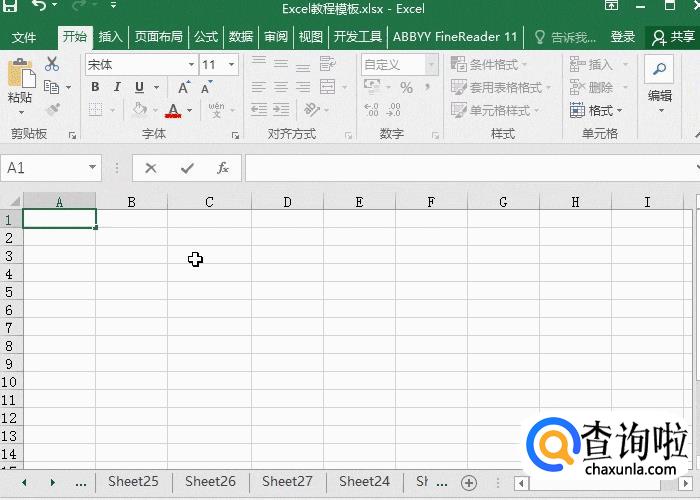Click the top align icon
Screen dimensions: 700x500
pos(259,63)
